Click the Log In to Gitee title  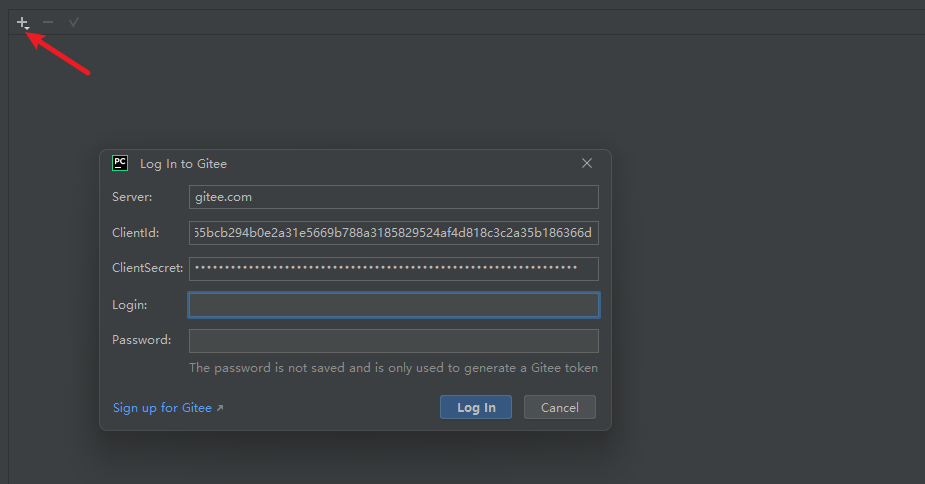(183, 164)
